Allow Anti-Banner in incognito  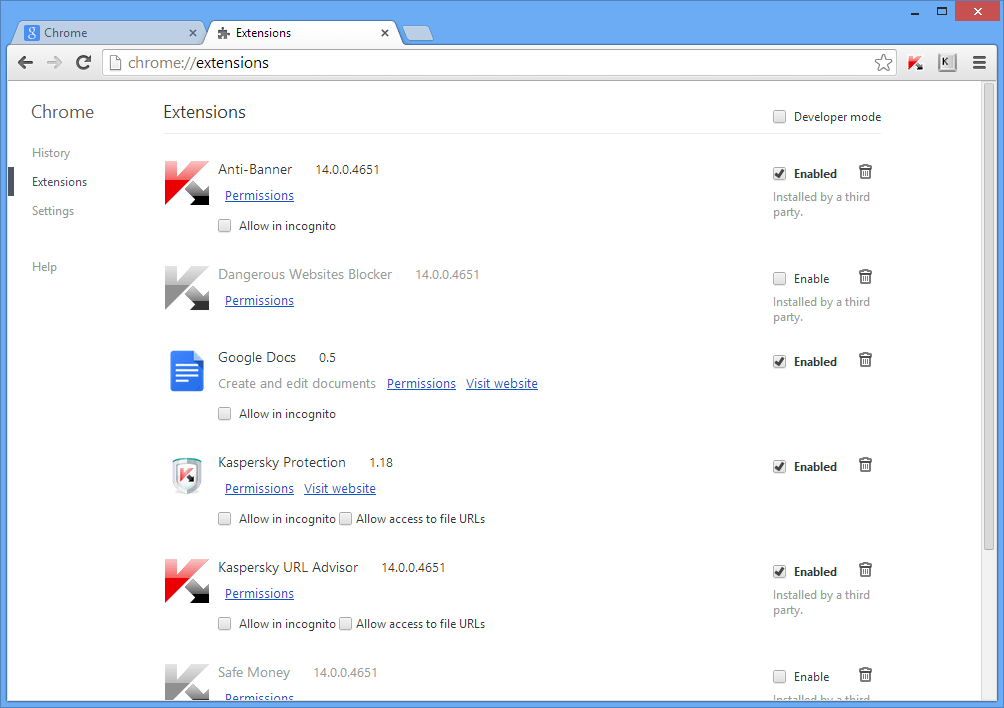point(224,226)
